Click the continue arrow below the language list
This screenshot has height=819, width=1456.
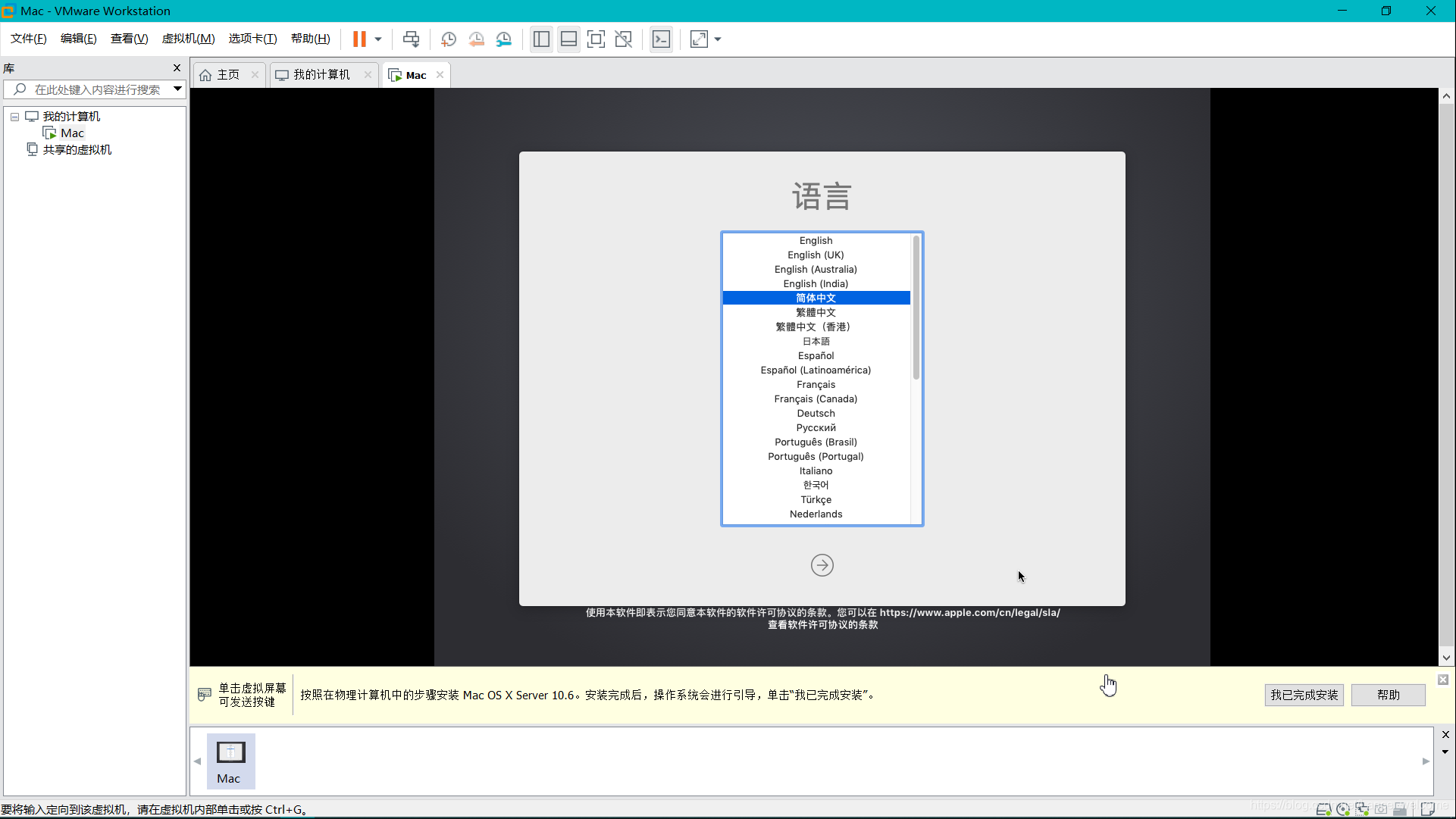[x=822, y=565]
